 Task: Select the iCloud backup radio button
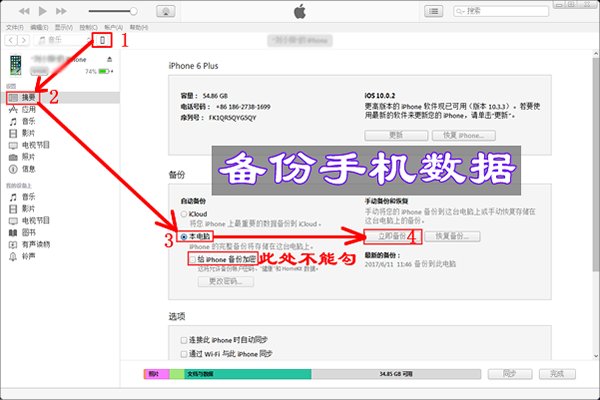184,214
